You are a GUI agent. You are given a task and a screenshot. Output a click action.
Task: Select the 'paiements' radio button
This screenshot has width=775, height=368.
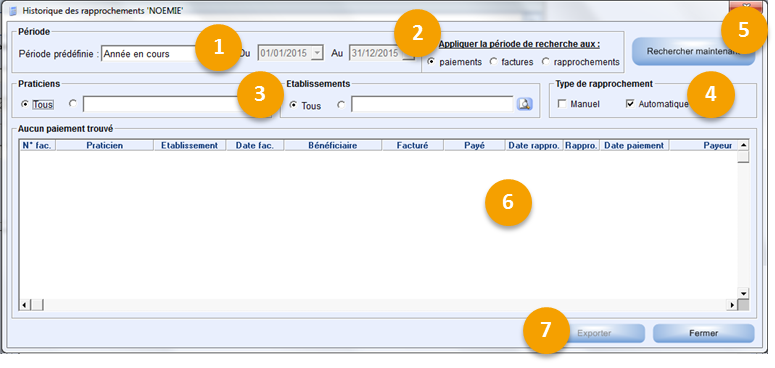(x=431, y=62)
